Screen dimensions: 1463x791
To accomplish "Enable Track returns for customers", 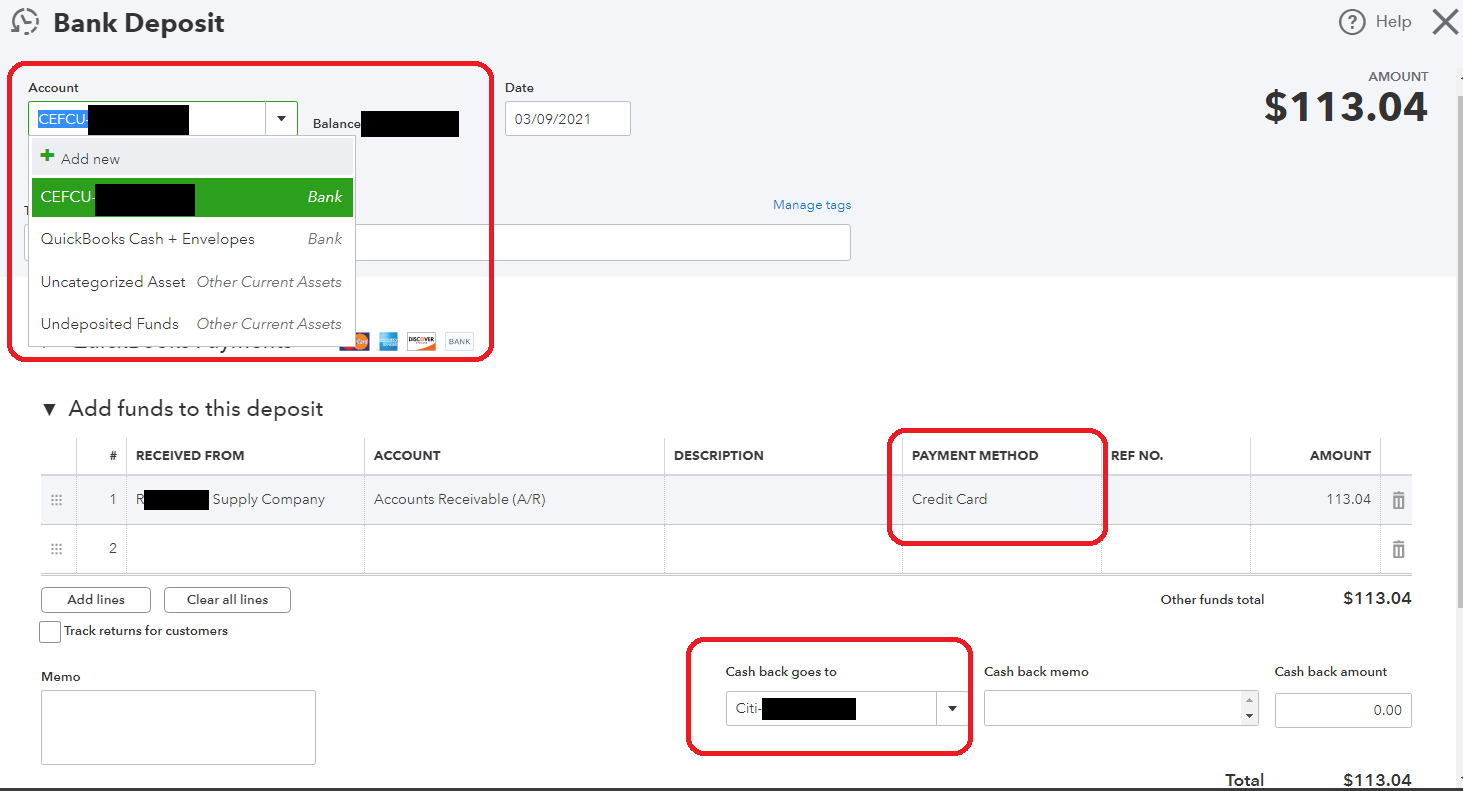I will [49, 631].
